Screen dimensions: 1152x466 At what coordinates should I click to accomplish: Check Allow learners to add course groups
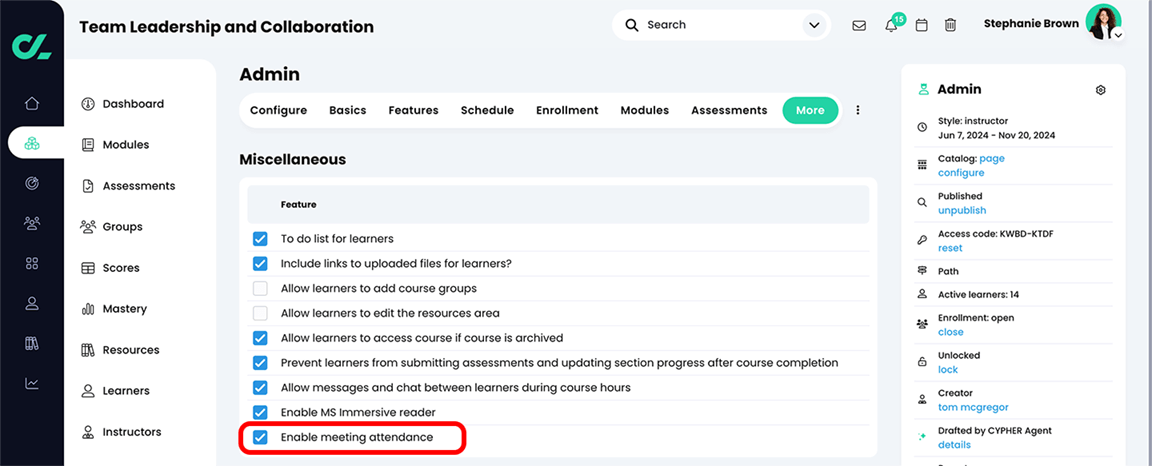point(260,289)
